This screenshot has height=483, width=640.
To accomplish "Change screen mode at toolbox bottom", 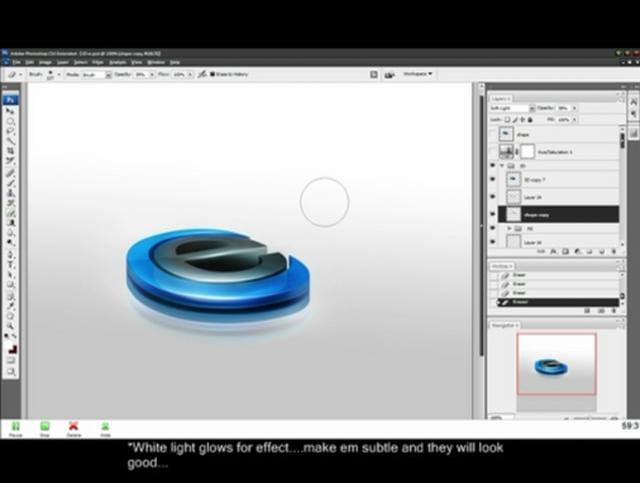I will [11, 372].
